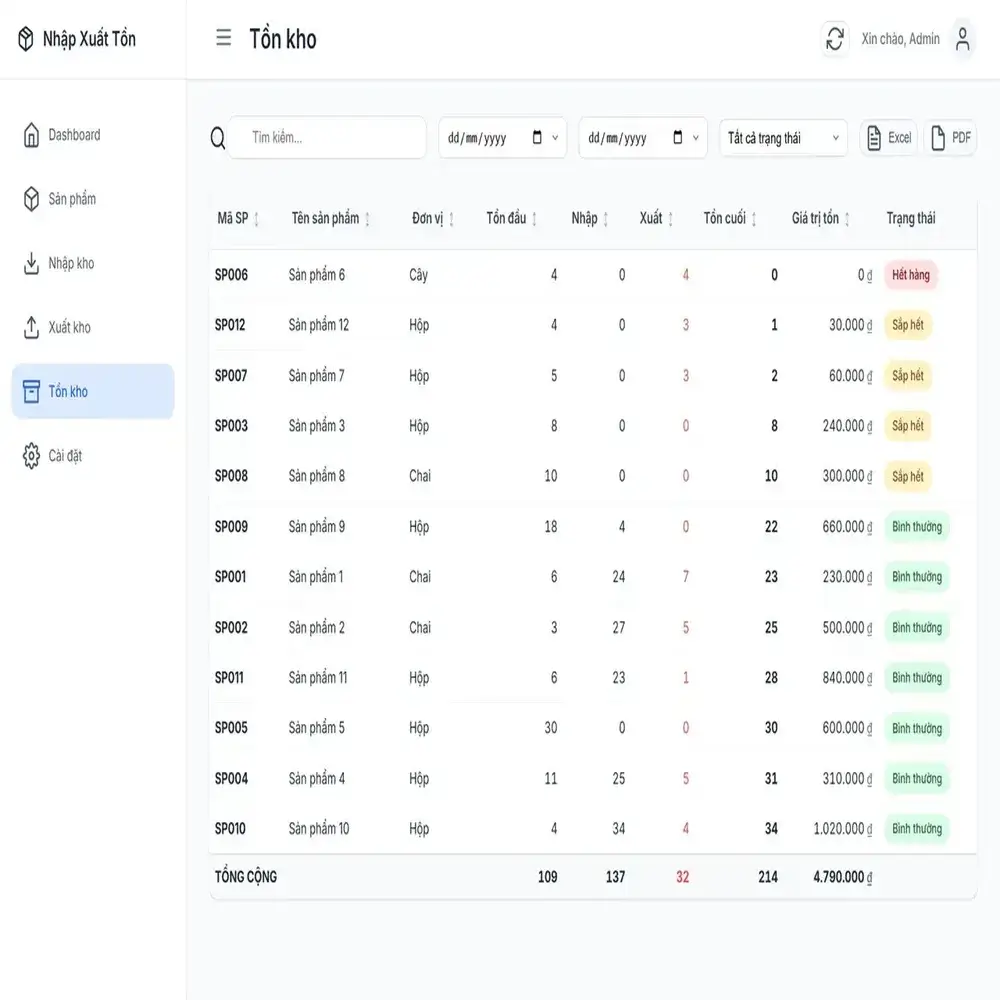This screenshot has width=1000, height=1000.
Task: Open calendar picker in first date field
Action: [537, 138]
